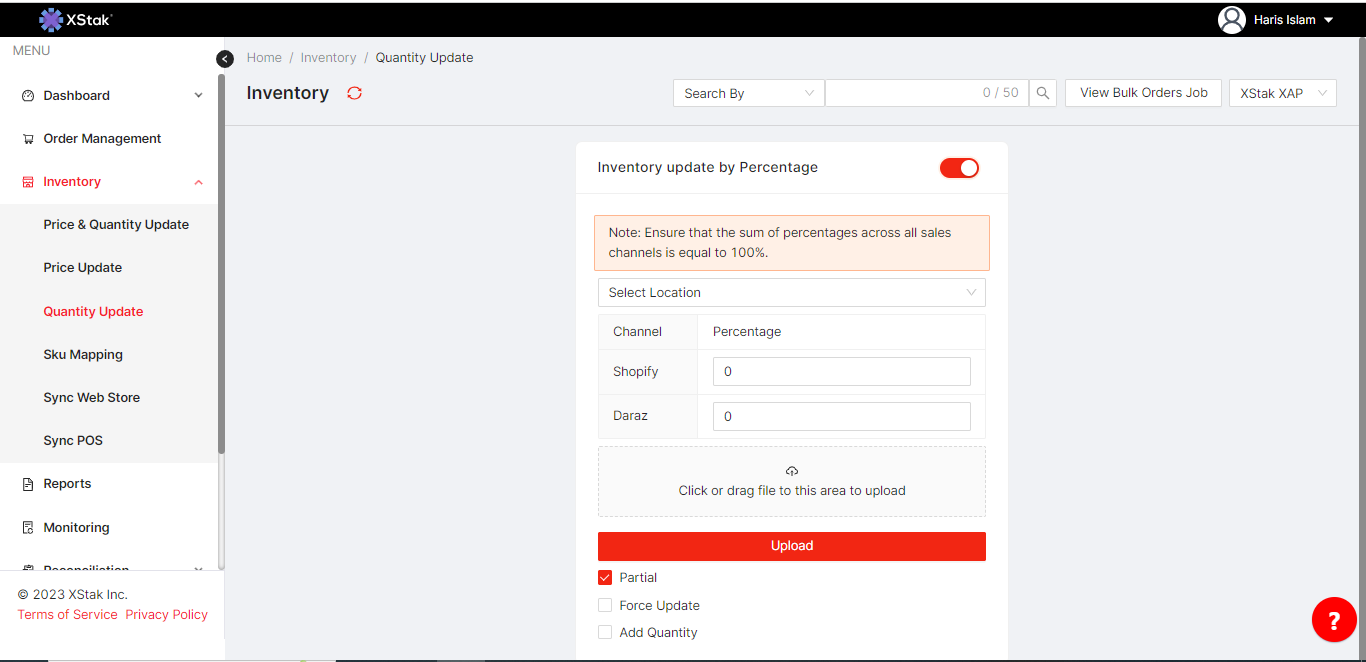
Task: Open the red help question mark button
Action: pos(1333,620)
